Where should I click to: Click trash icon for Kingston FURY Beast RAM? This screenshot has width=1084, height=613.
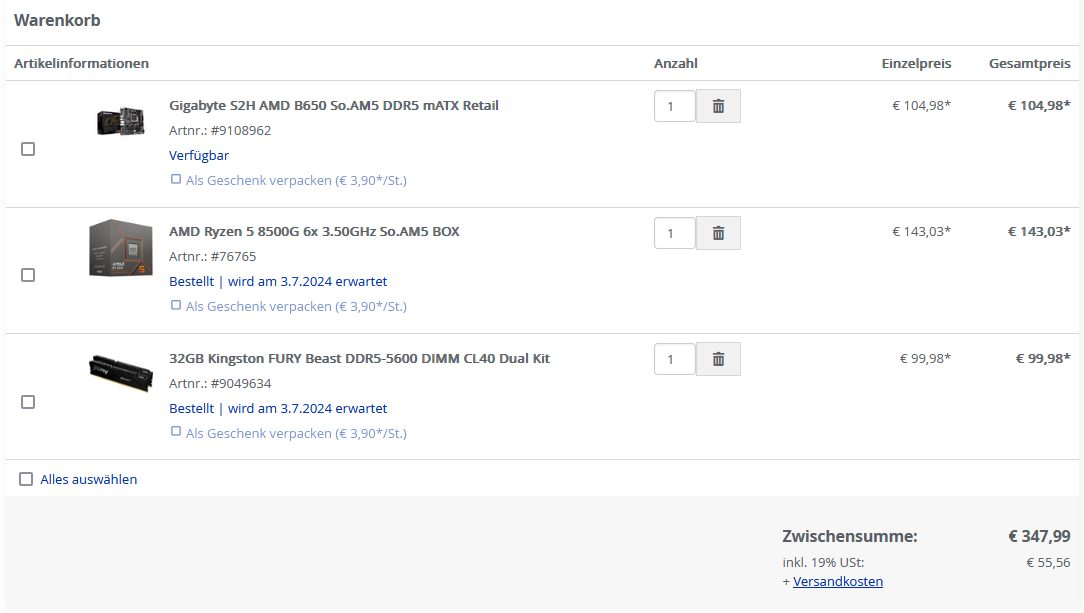tap(718, 359)
